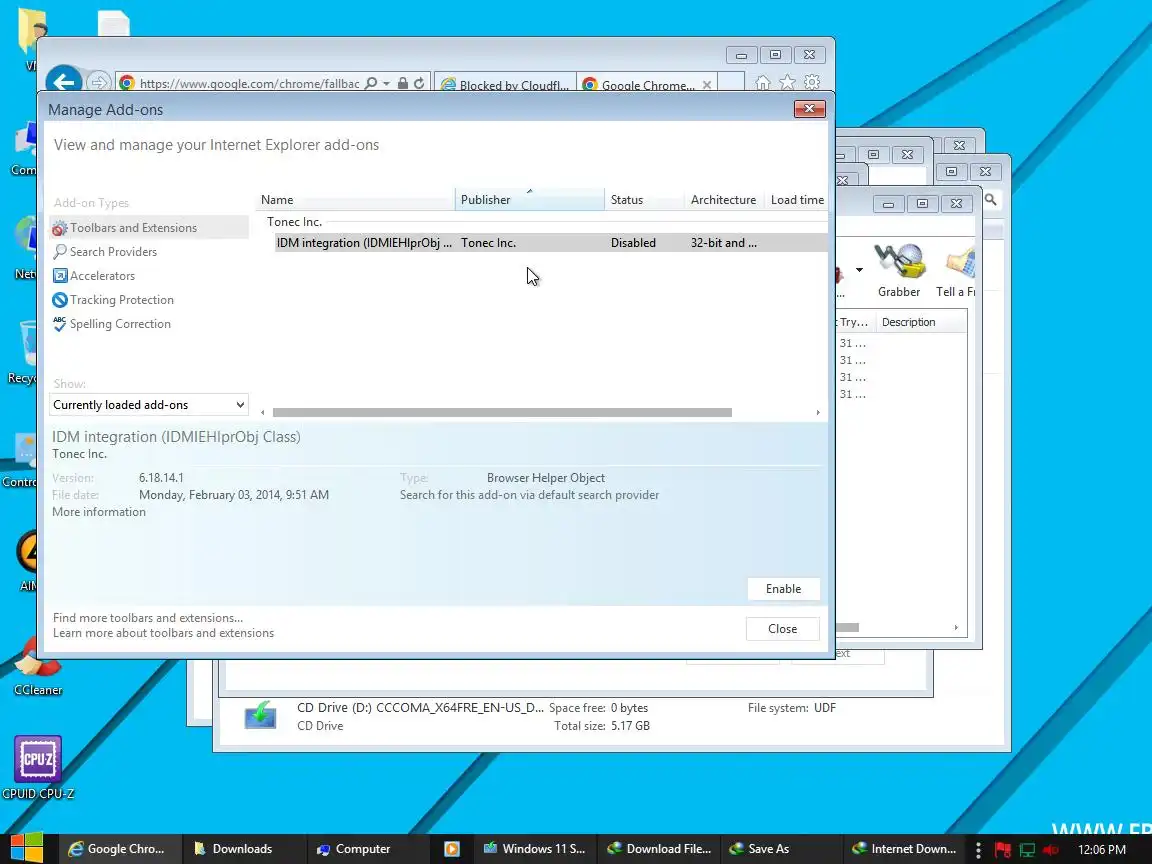The width and height of the screenshot is (1152, 864).
Task: Close the Manage Add-ons dialog with Close button
Action: pos(782,629)
